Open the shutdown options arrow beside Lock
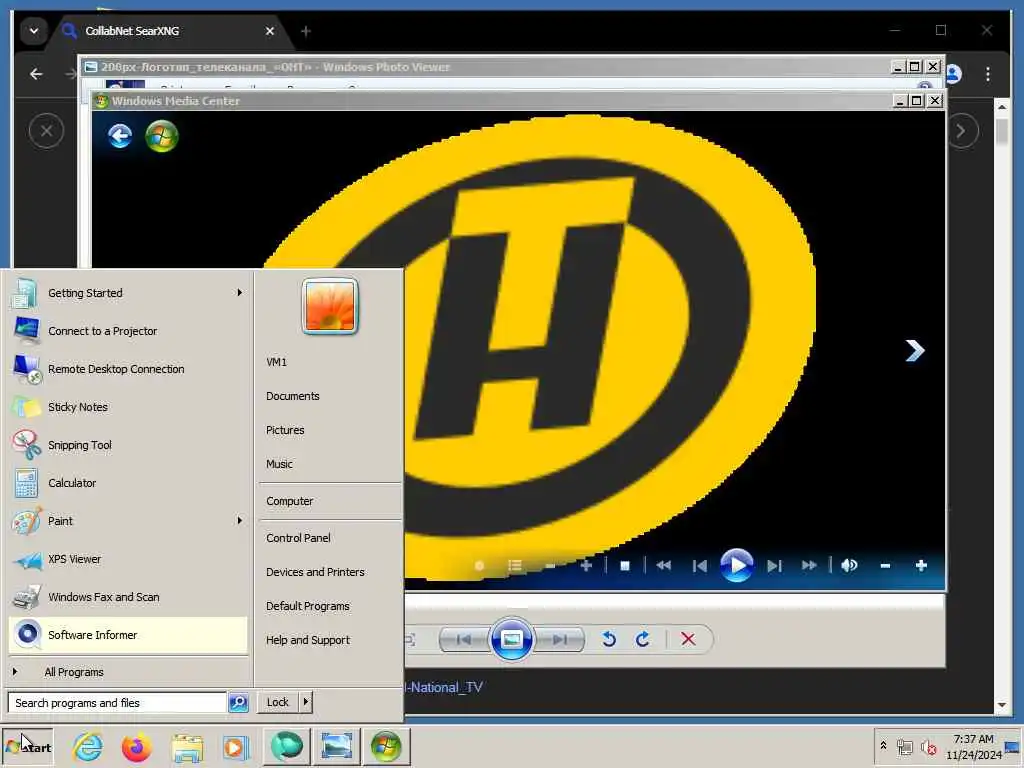The width and height of the screenshot is (1024, 768). coord(305,702)
